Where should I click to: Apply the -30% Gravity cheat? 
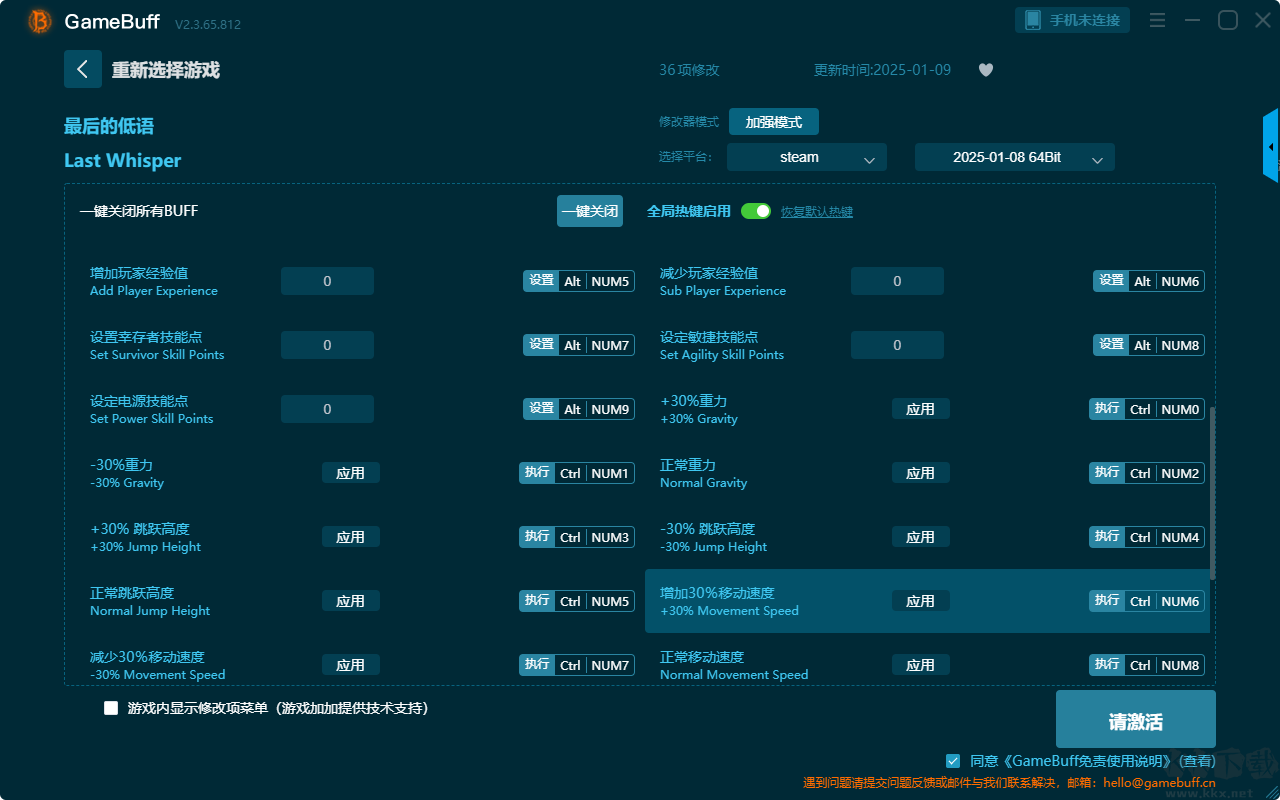click(350, 473)
